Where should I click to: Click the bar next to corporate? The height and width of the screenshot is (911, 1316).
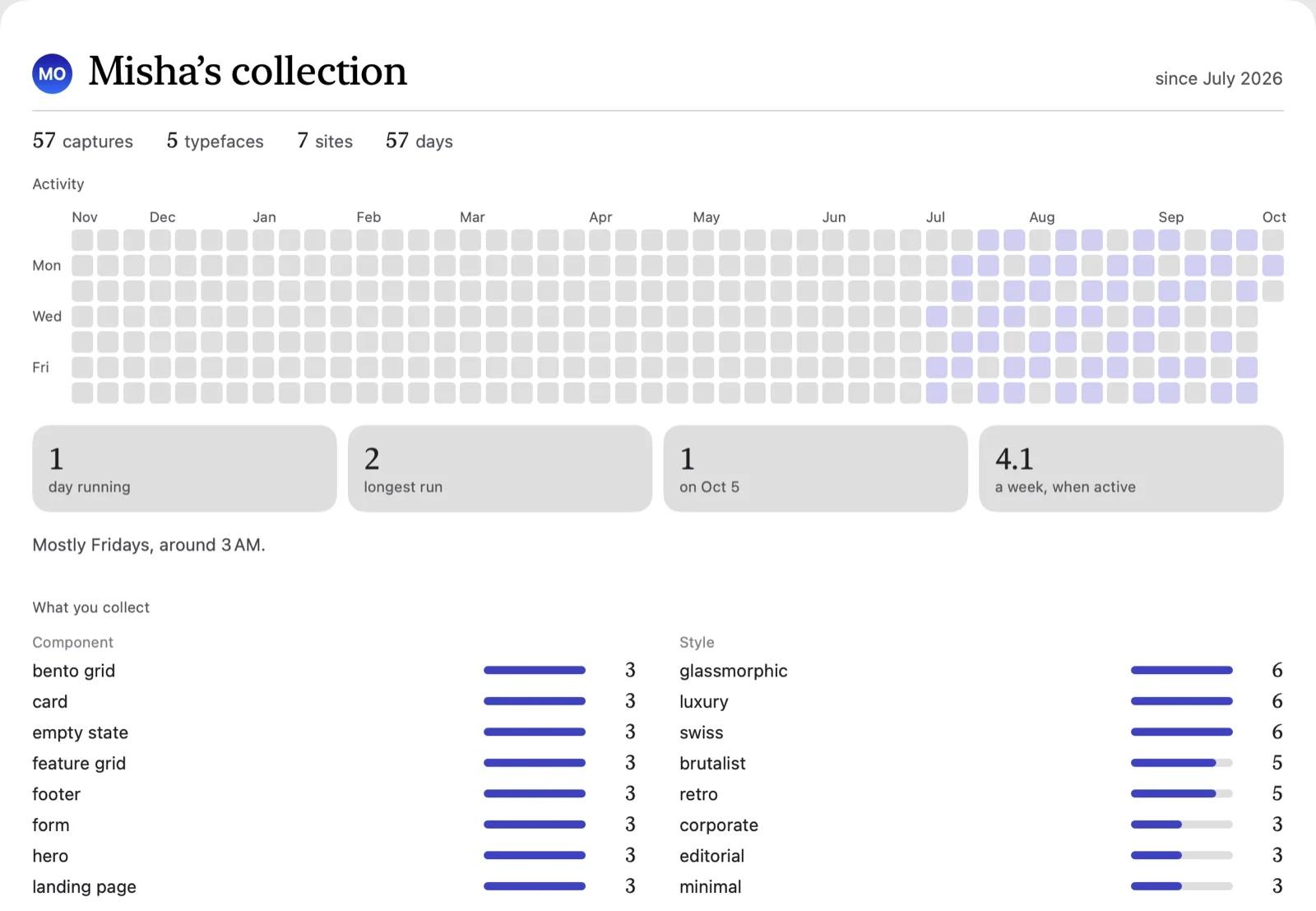click(1182, 825)
